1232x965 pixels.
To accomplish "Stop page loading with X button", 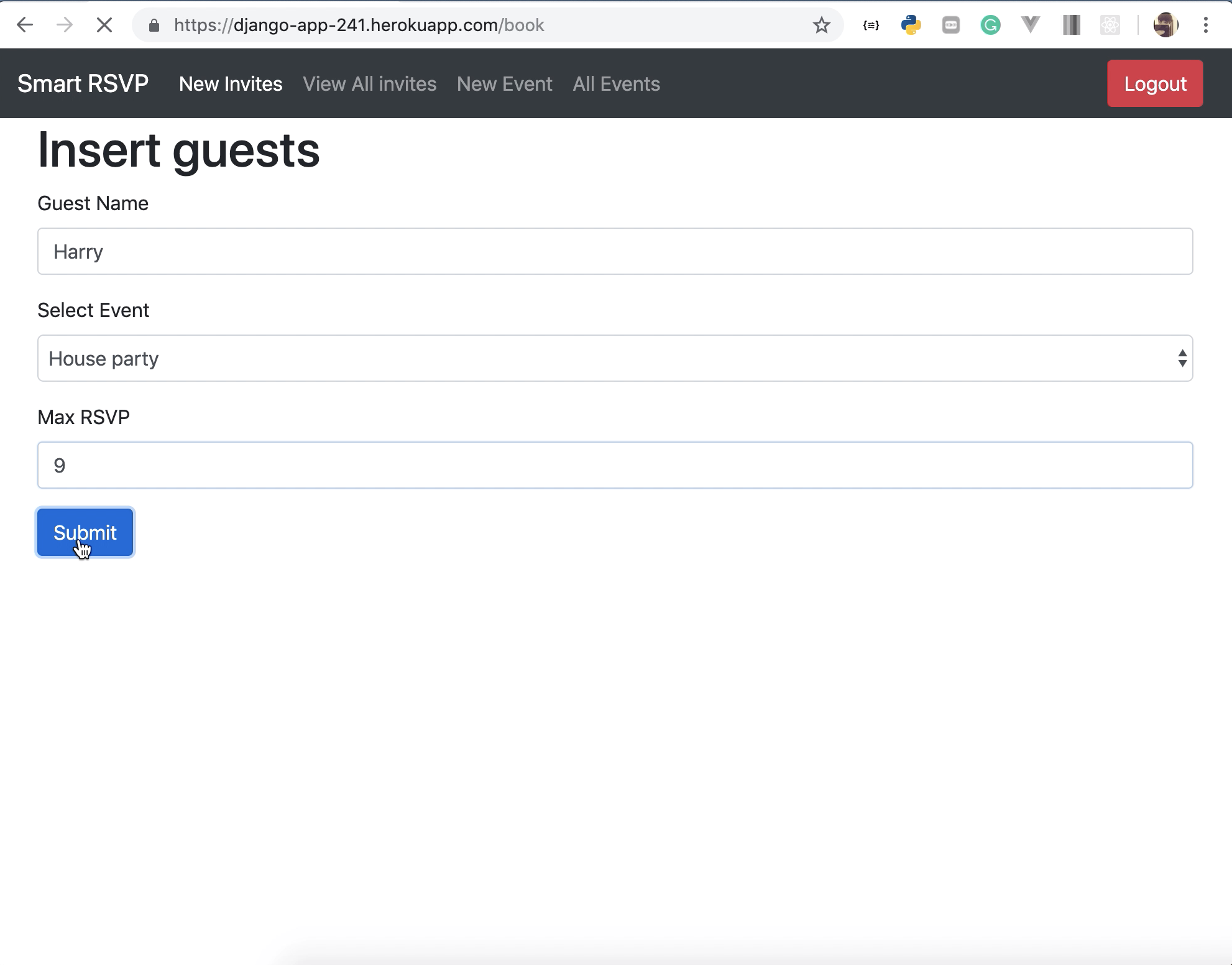I will [x=104, y=25].
